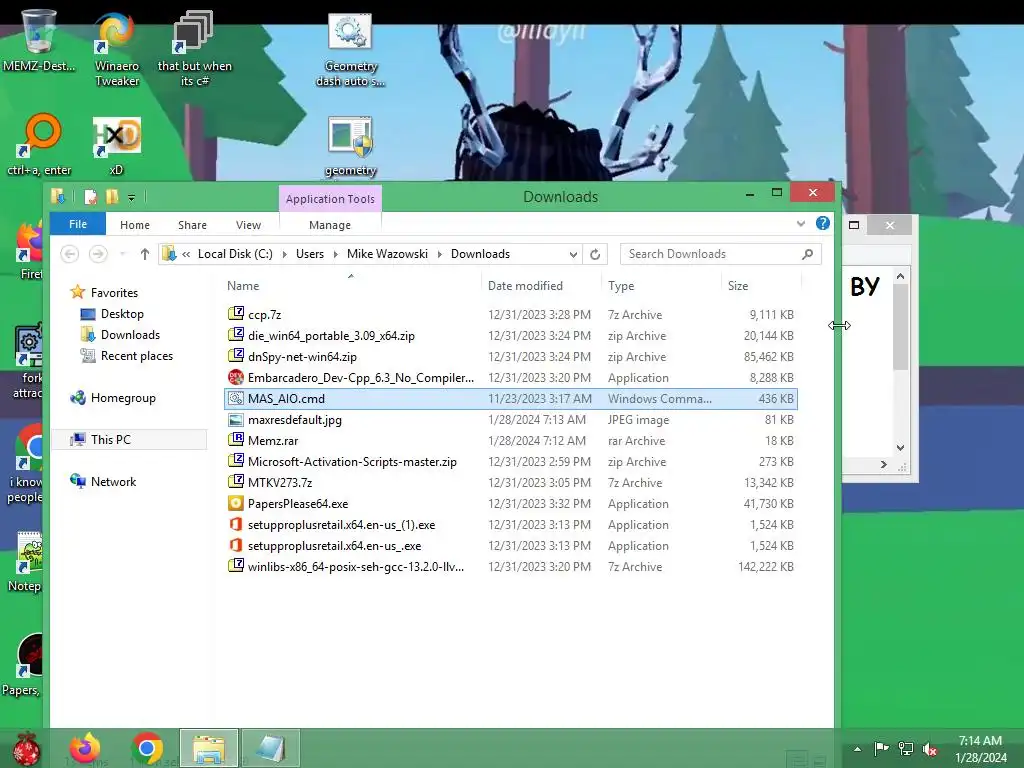The width and height of the screenshot is (1024, 768).
Task: Click the search magnifier icon
Action: [808, 254]
